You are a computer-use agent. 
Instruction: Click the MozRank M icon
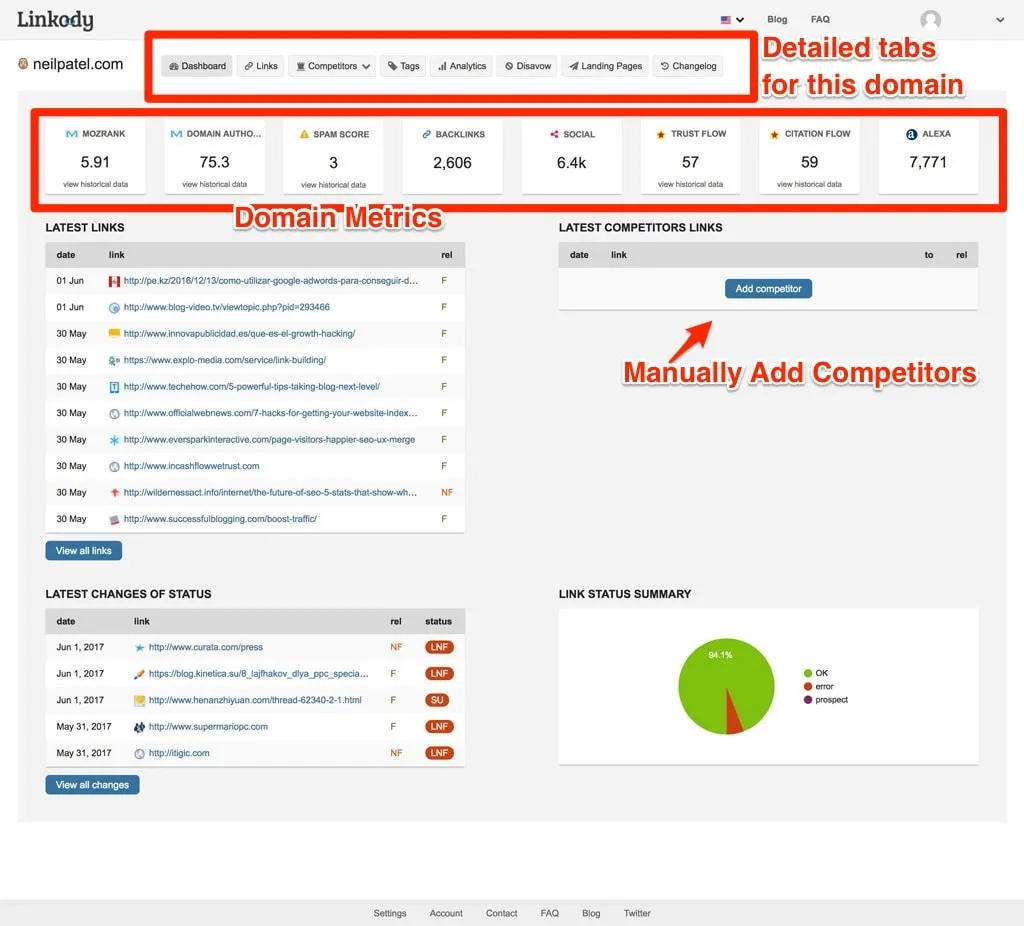pos(72,134)
